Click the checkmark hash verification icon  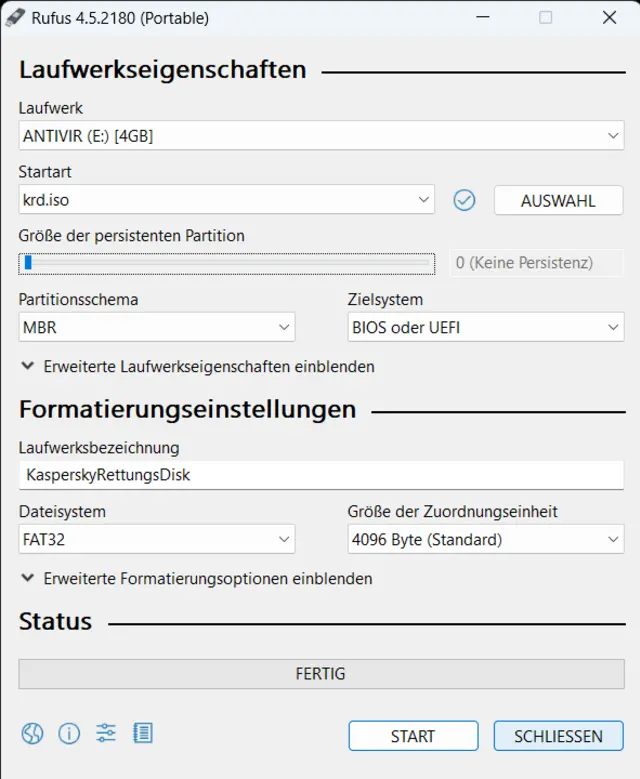tap(464, 200)
